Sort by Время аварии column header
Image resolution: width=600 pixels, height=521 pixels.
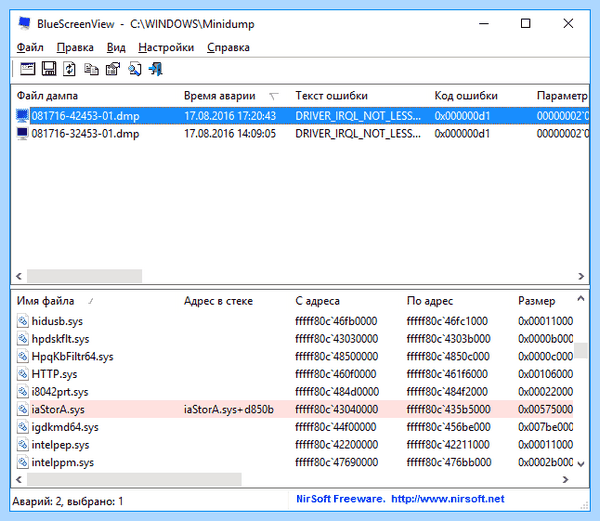220,96
